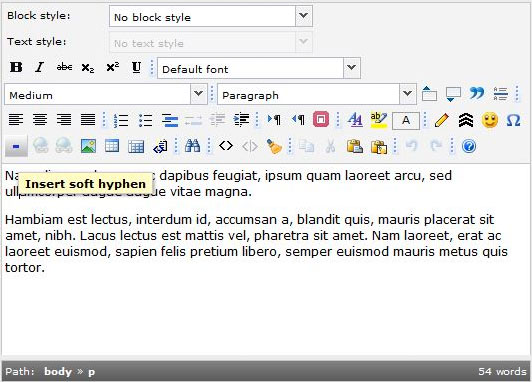Click the black chevrons icon
The height and width of the screenshot is (382, 532).
[466, 120]
